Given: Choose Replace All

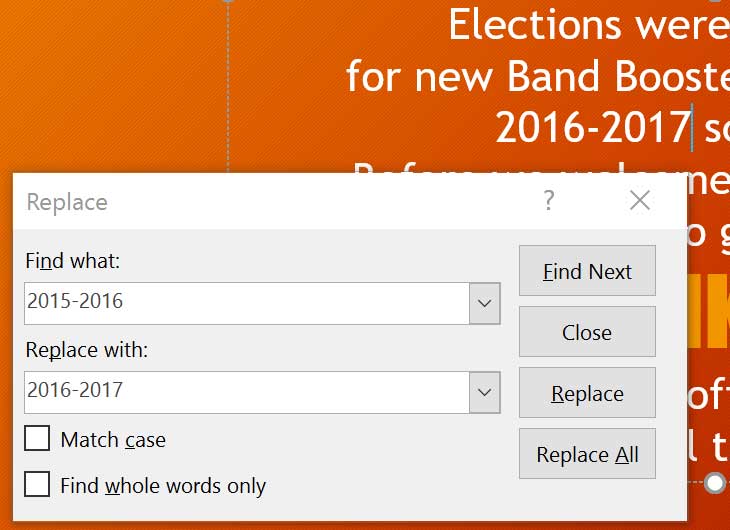Looking at the screenshot, I should click(587, 454).
